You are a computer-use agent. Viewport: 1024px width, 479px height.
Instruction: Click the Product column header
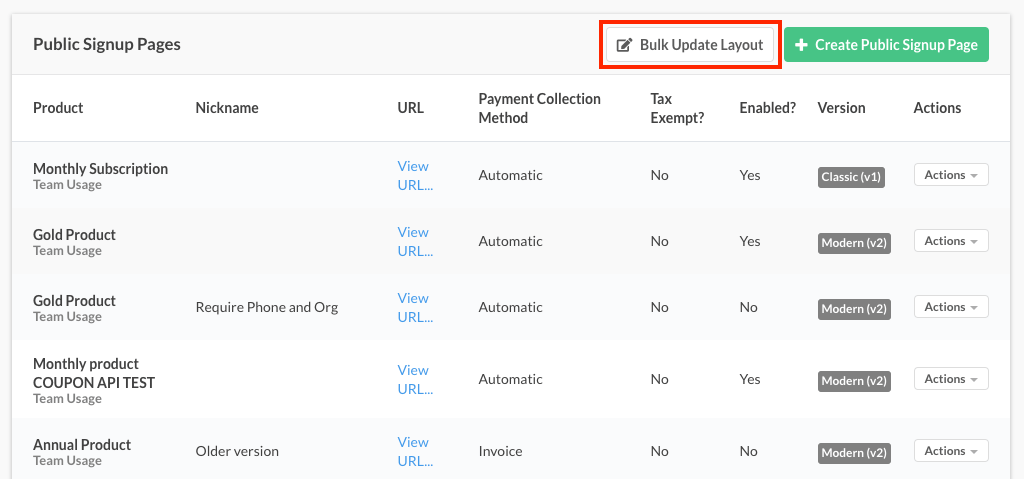click(58, 108)
